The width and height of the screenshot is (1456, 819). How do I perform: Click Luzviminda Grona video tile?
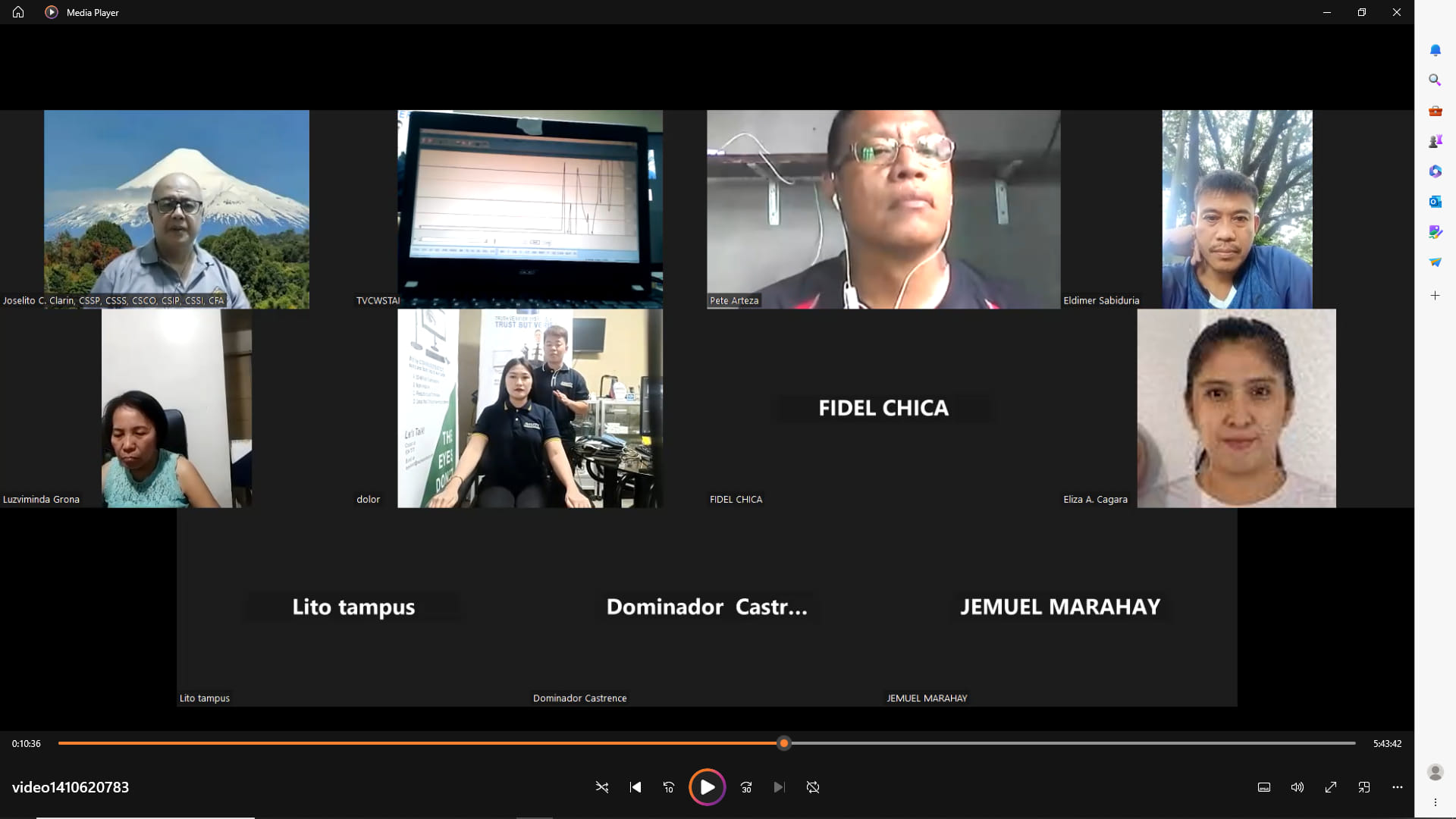(177, 408)
